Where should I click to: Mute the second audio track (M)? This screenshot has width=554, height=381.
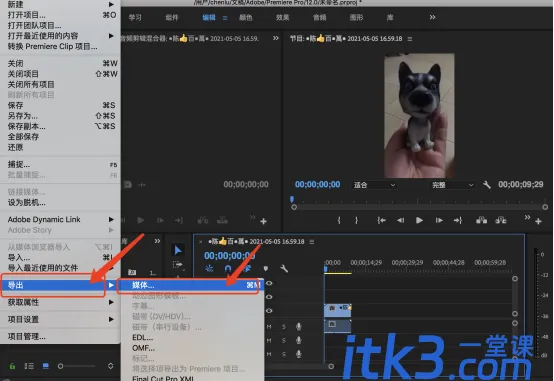pos(269,340)
